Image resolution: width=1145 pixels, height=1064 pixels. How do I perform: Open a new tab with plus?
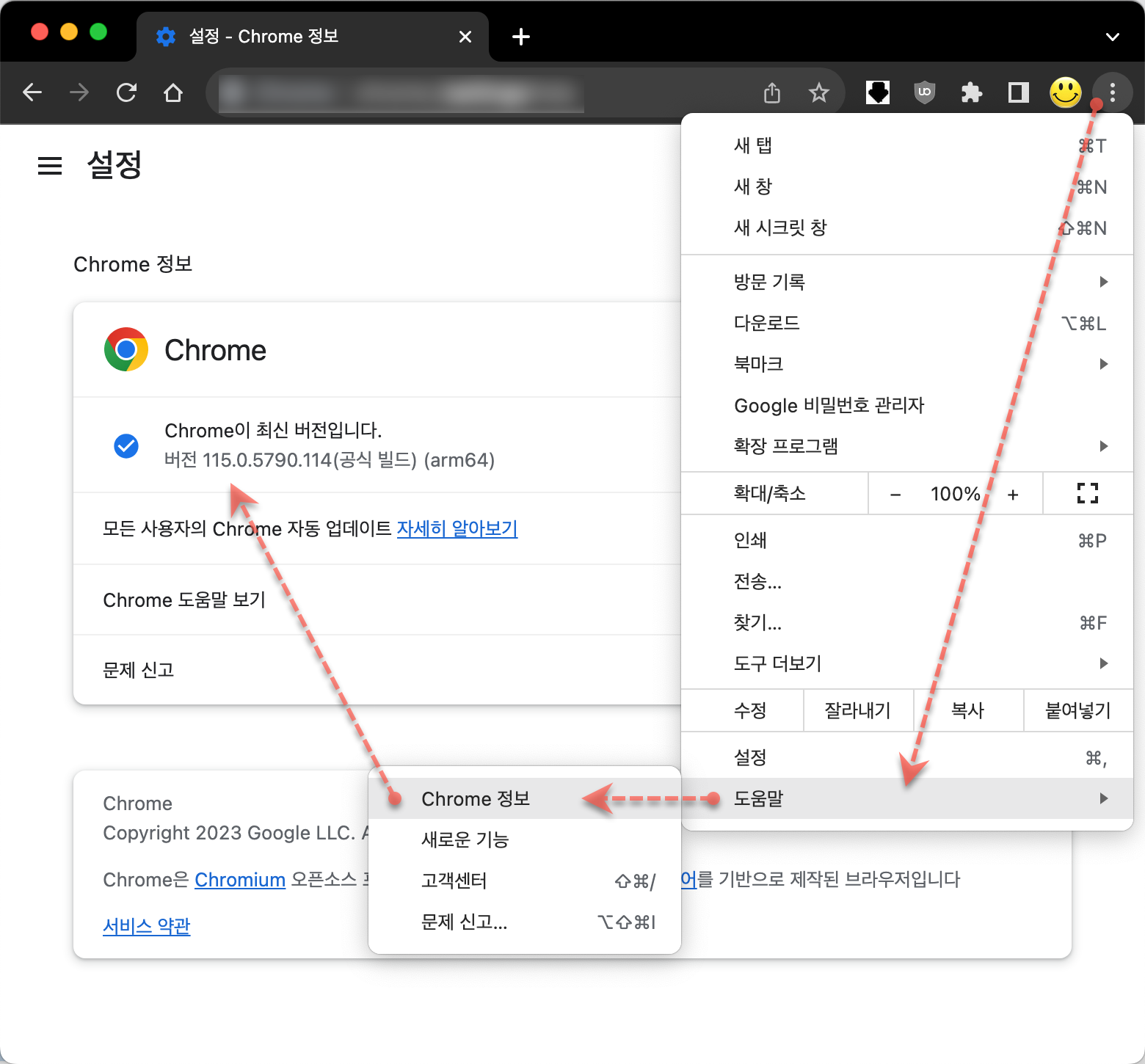[521, 37]
